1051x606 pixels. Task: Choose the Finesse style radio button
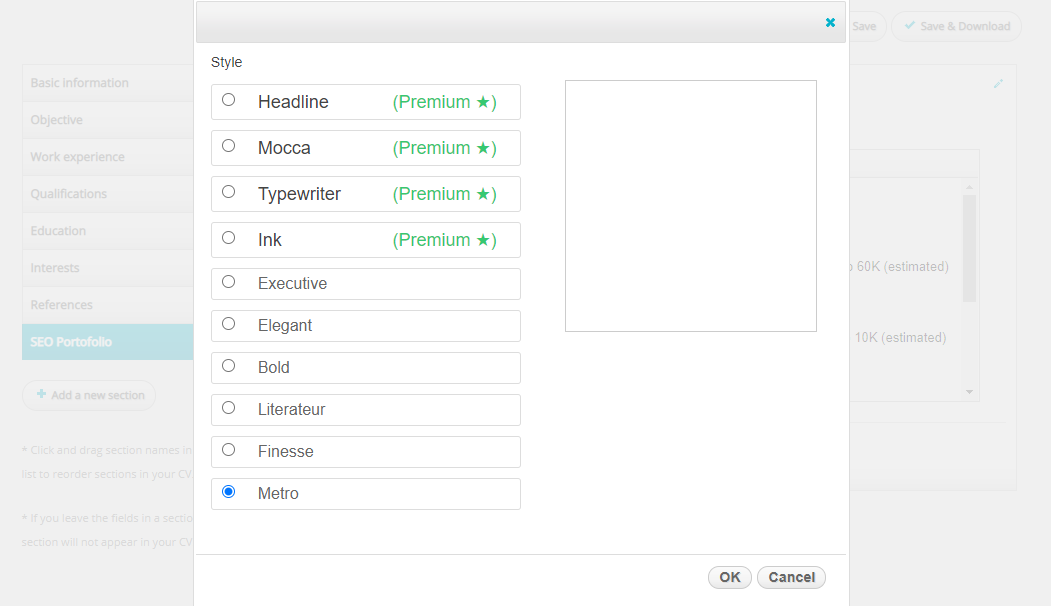pyautogui.click(x=229, y=450)
